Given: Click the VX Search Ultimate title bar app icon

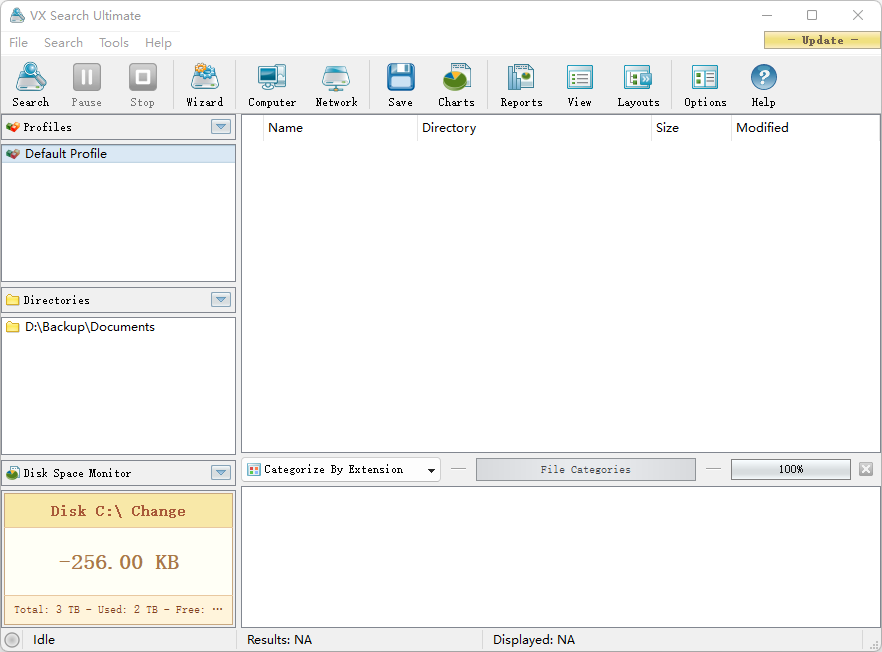Looking at the screenshot, I should coord(17,15).
